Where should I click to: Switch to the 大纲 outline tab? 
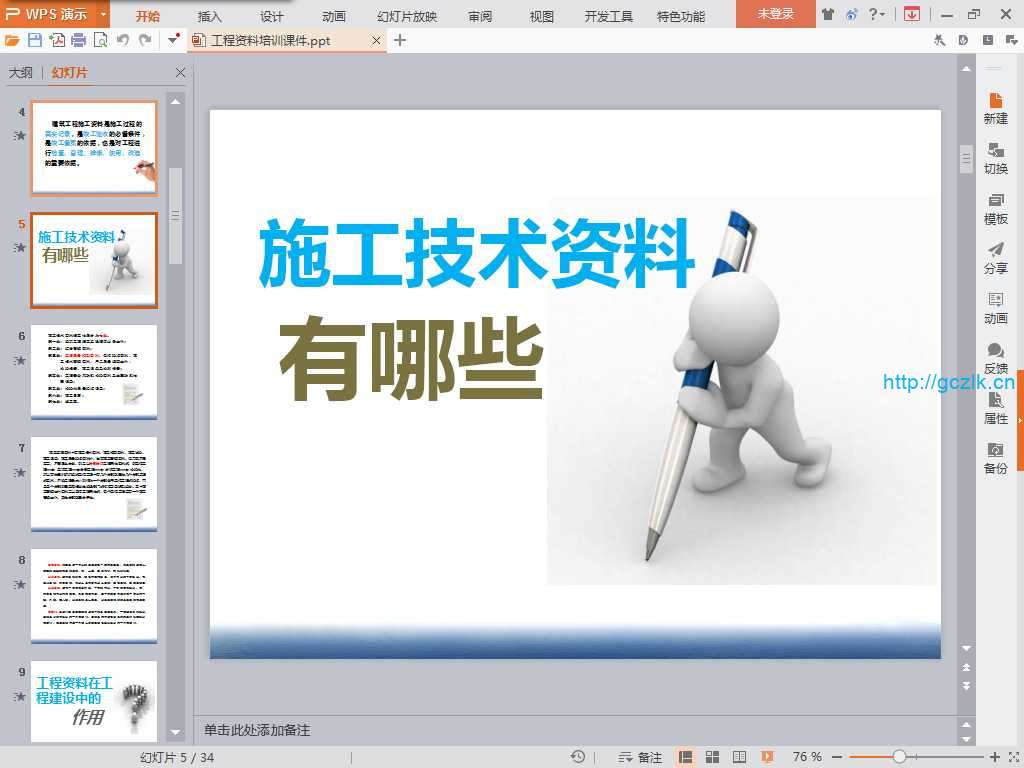click(x=21, y=73)
